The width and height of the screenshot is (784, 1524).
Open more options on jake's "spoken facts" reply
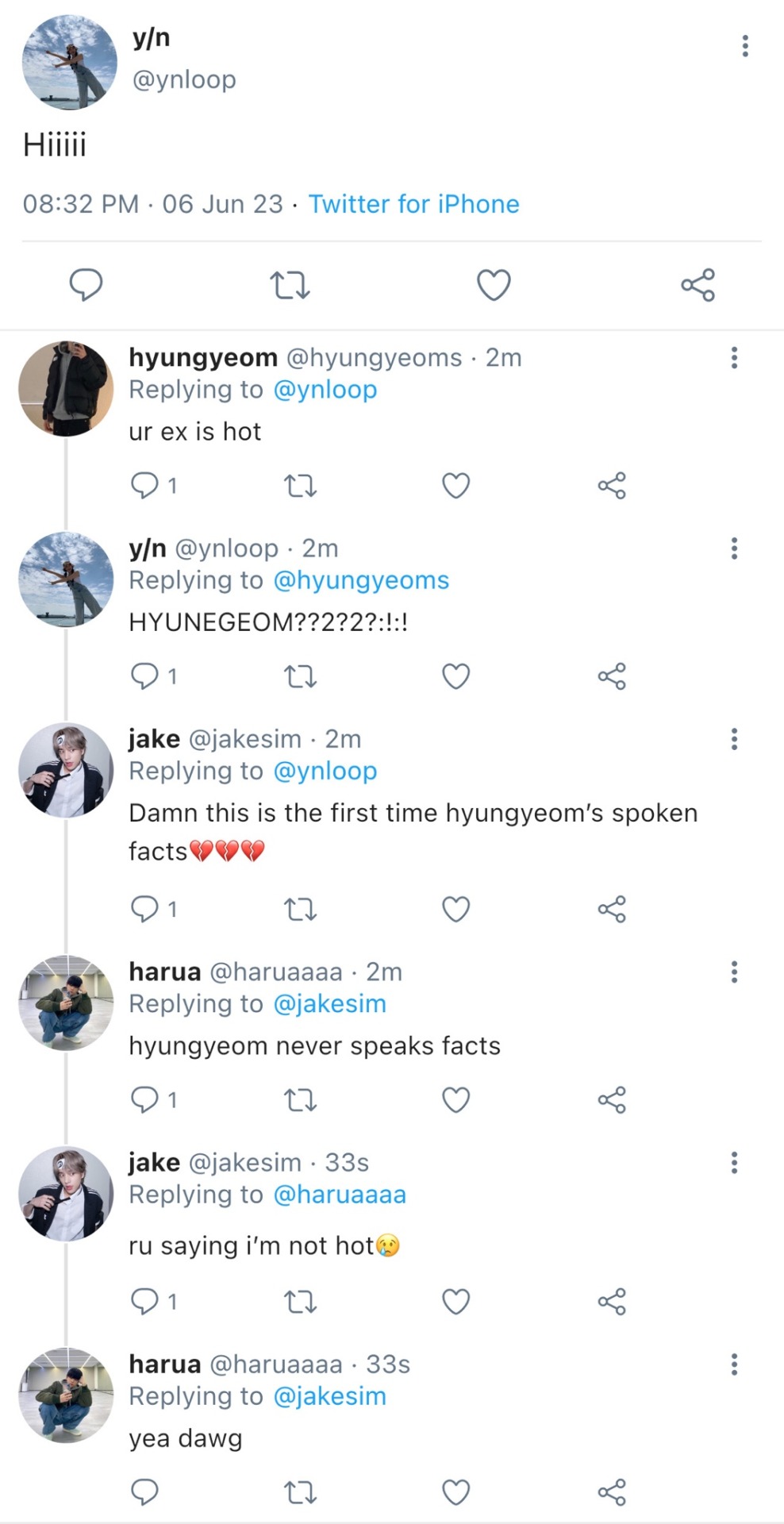click(x=734, y=739)
